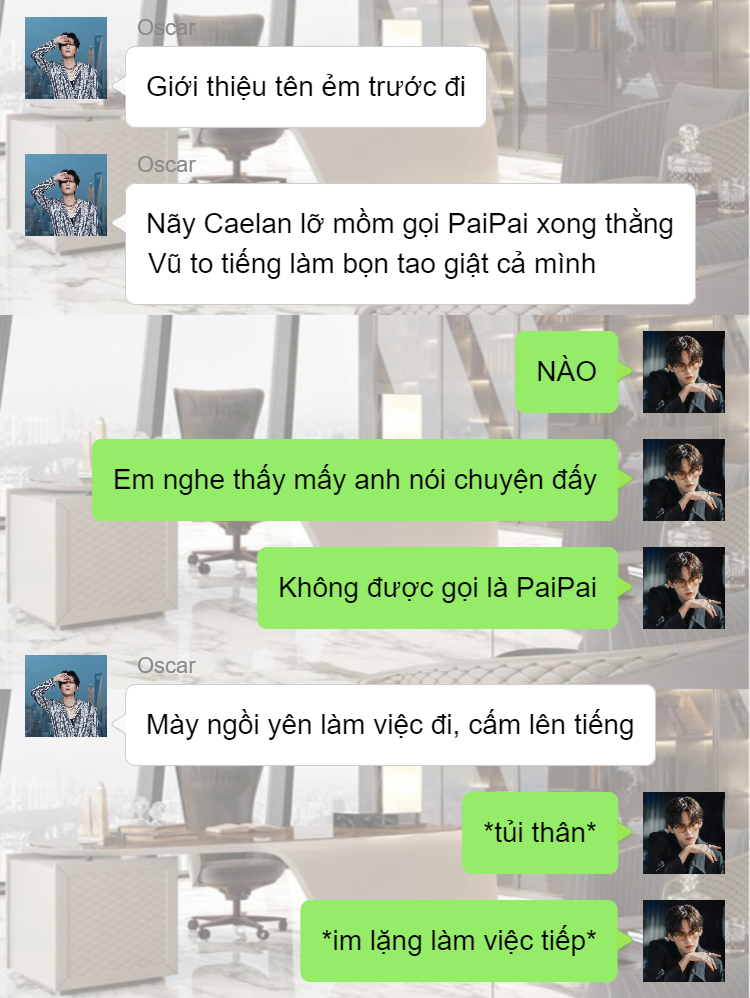Viewport: 750px width, 998px height.
Task: Click the "Giới thiệu tên ẻm trước đi" message bubble
Action: pos(306,87)
